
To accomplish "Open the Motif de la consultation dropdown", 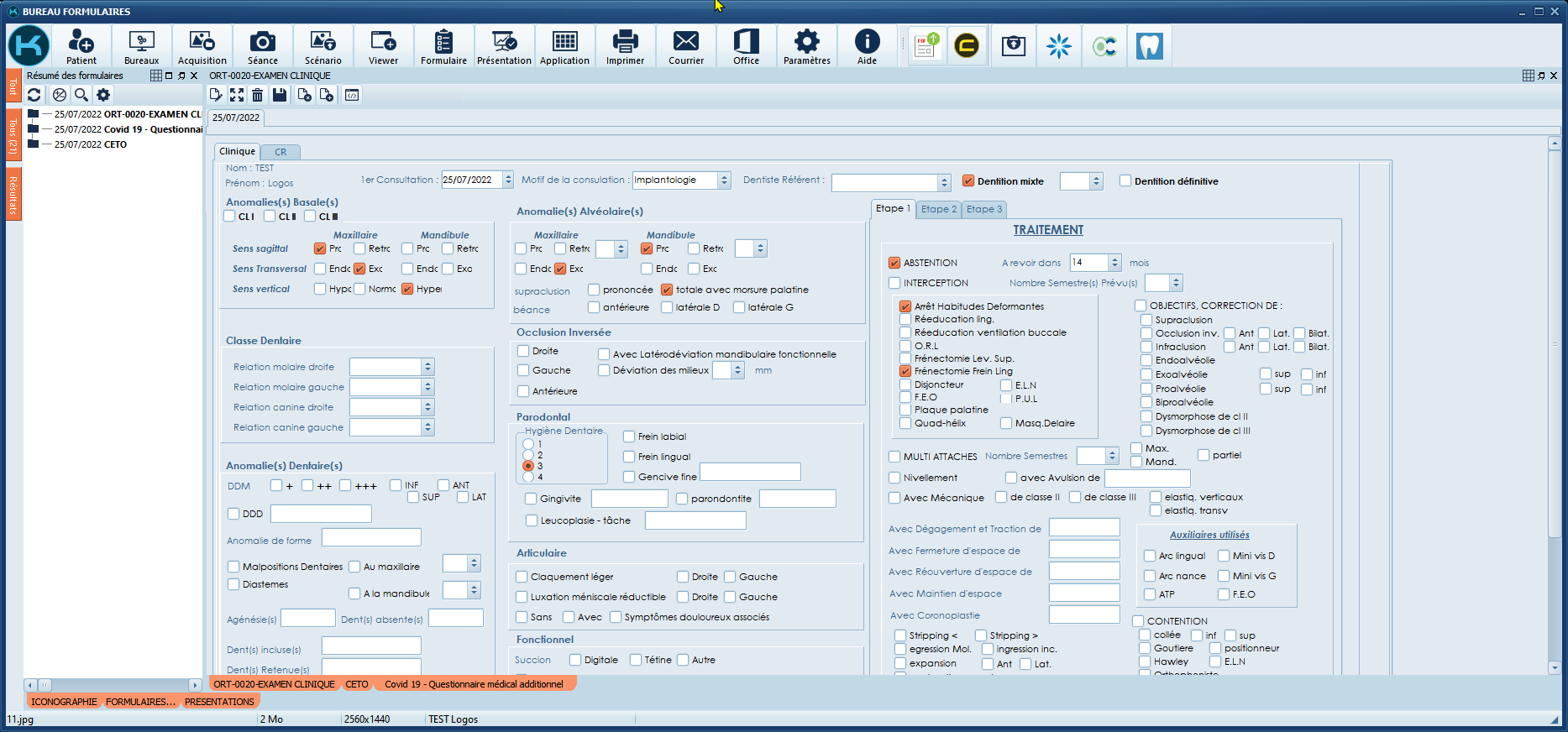I will pos(724,180).
